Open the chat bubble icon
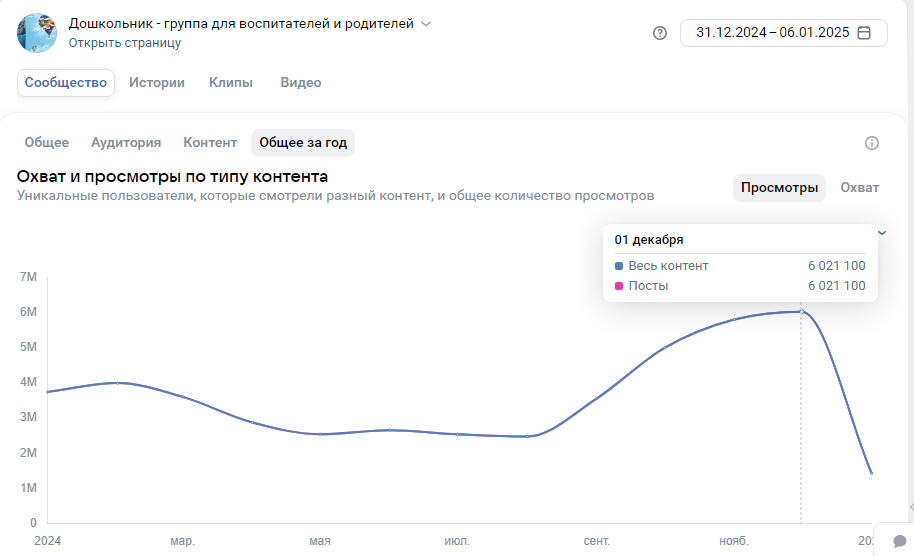This screenshot has width=914, height=556. pos(899,541)
